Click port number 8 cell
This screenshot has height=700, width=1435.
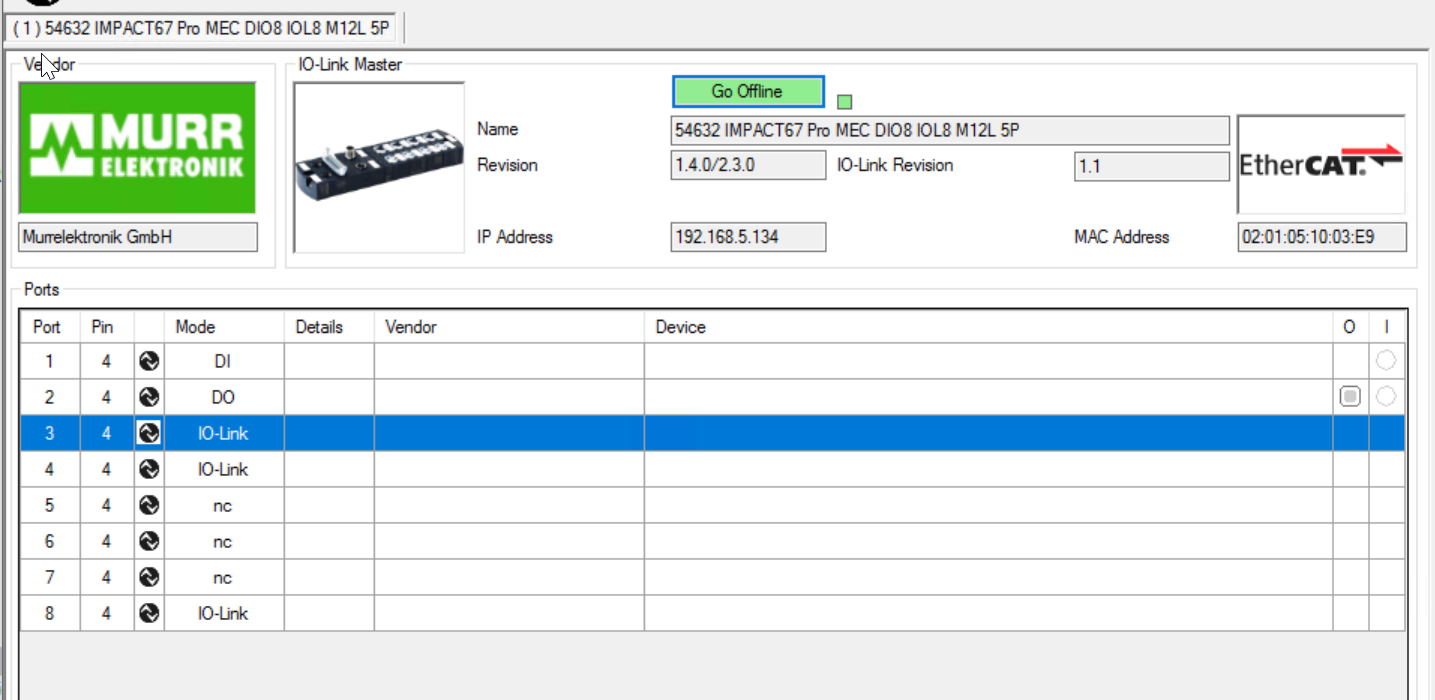[50, 613]
